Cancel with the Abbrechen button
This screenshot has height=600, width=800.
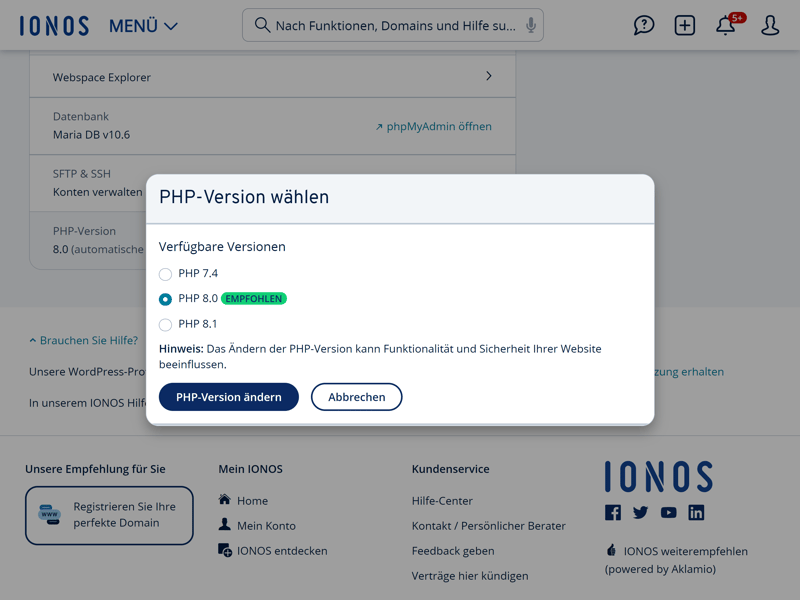[x=357, y=397]
